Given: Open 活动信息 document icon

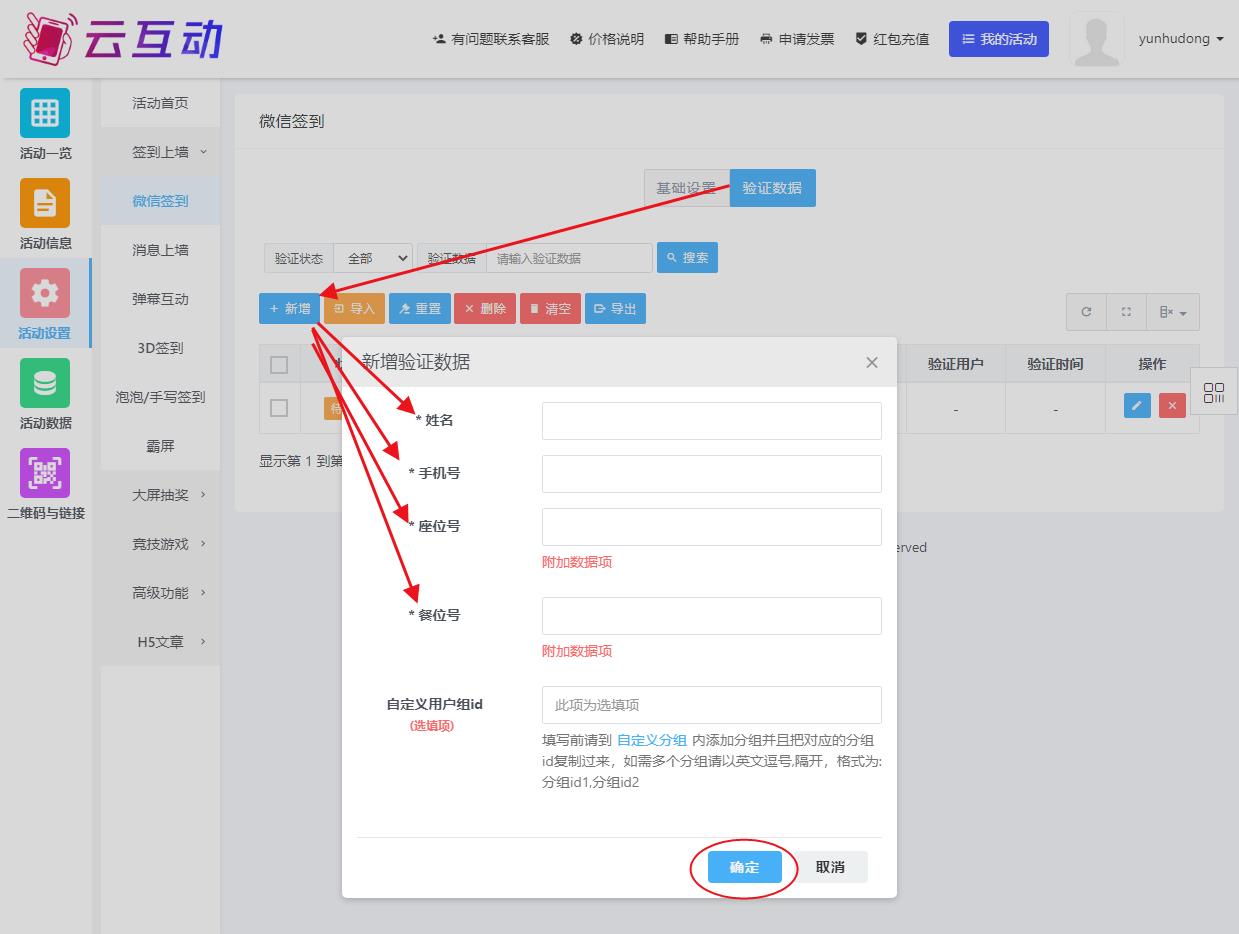Looking at the screenshot, I should [x=45, y=203].
